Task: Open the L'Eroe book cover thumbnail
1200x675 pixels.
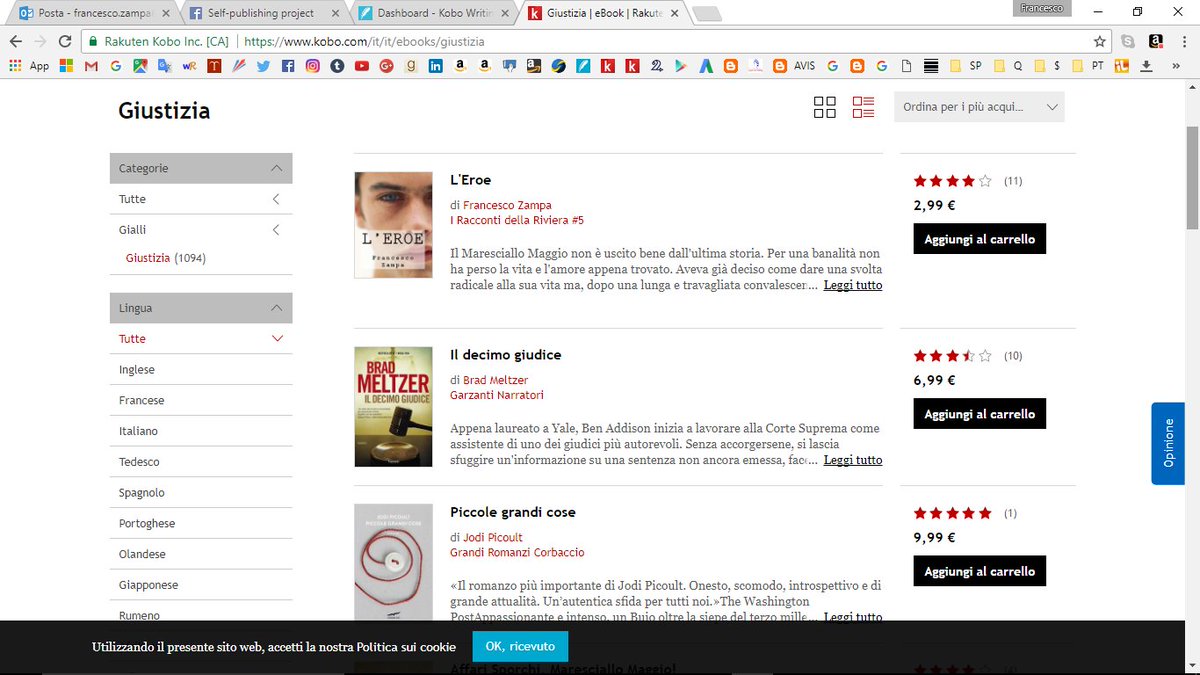Action: [x=393, y=225]
